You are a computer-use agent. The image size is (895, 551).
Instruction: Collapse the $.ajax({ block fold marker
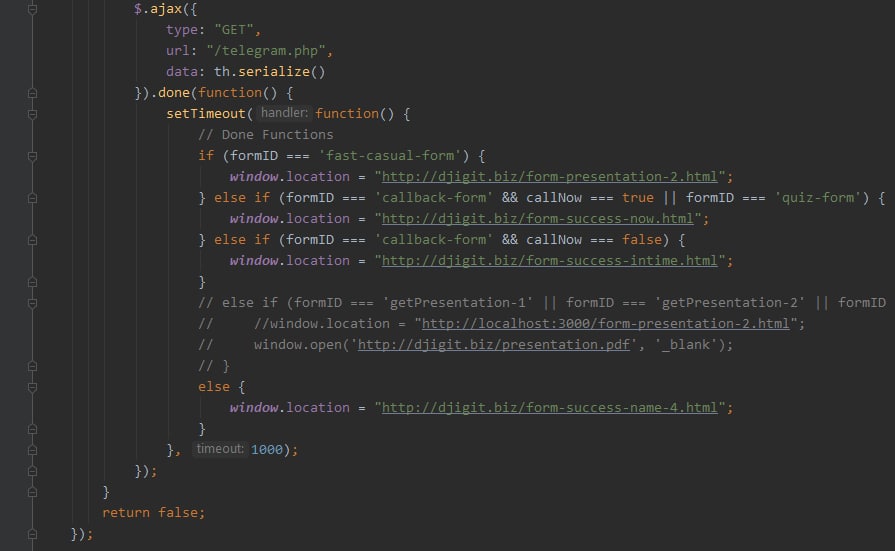pyautogui.click(x=33, y=9)
